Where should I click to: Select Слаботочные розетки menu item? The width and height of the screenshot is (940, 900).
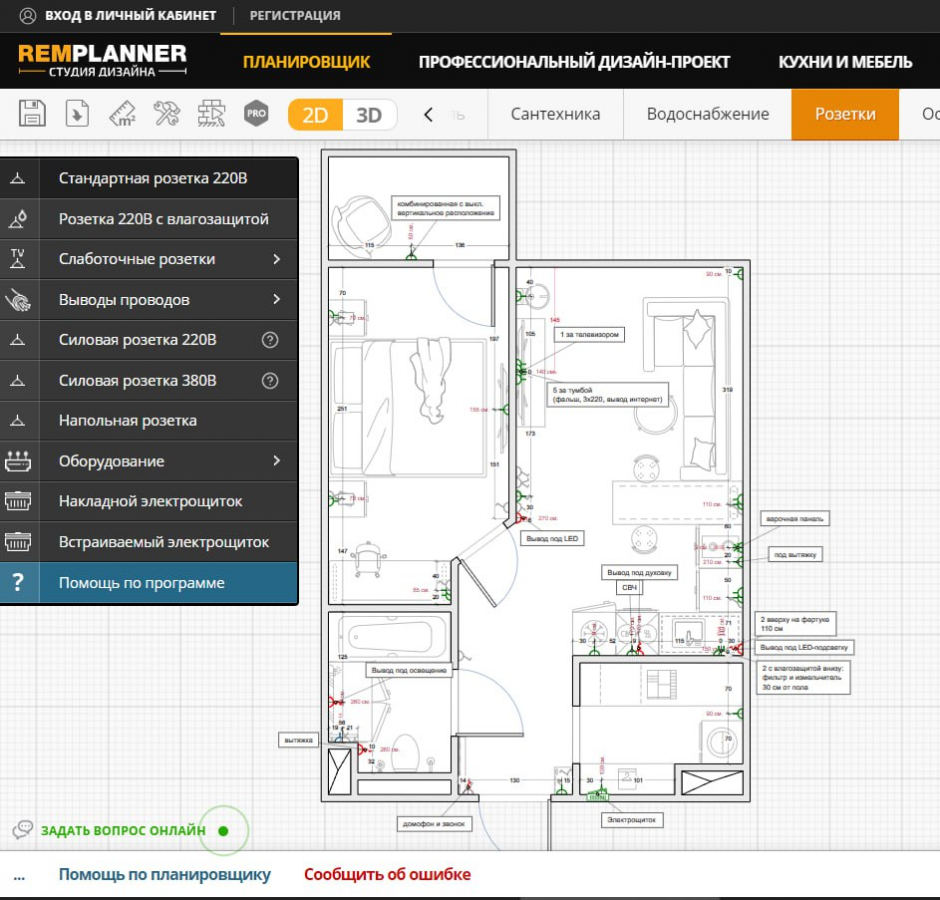(x=149, y=259)
